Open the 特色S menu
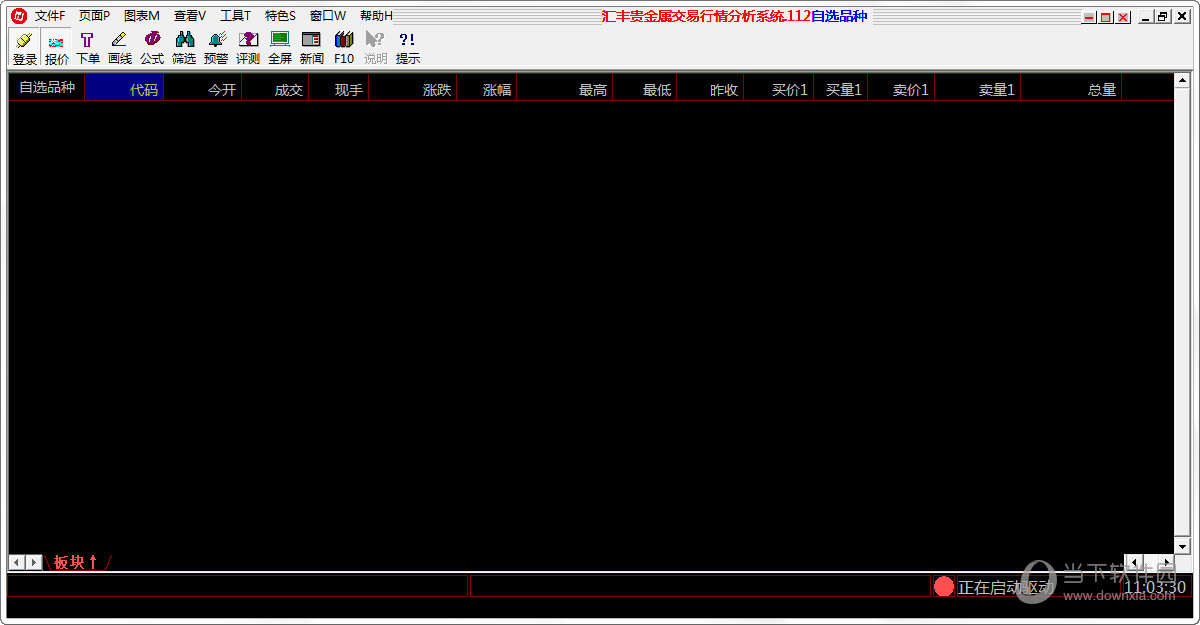This screenshot has height=625, width=1200. [x=280, y=16]
